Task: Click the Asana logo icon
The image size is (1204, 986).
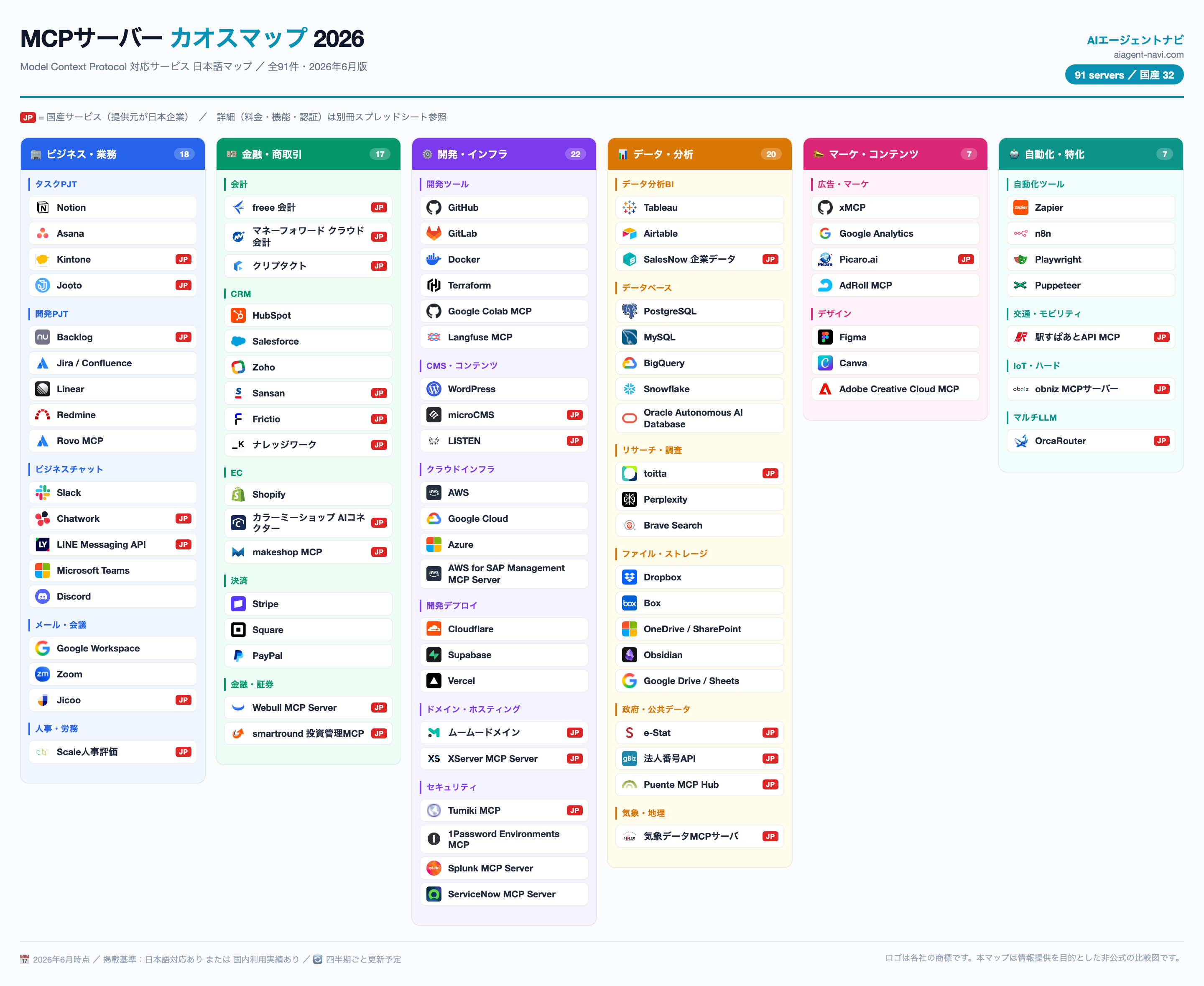Action: pyautogui.click(x=43, y=233)
